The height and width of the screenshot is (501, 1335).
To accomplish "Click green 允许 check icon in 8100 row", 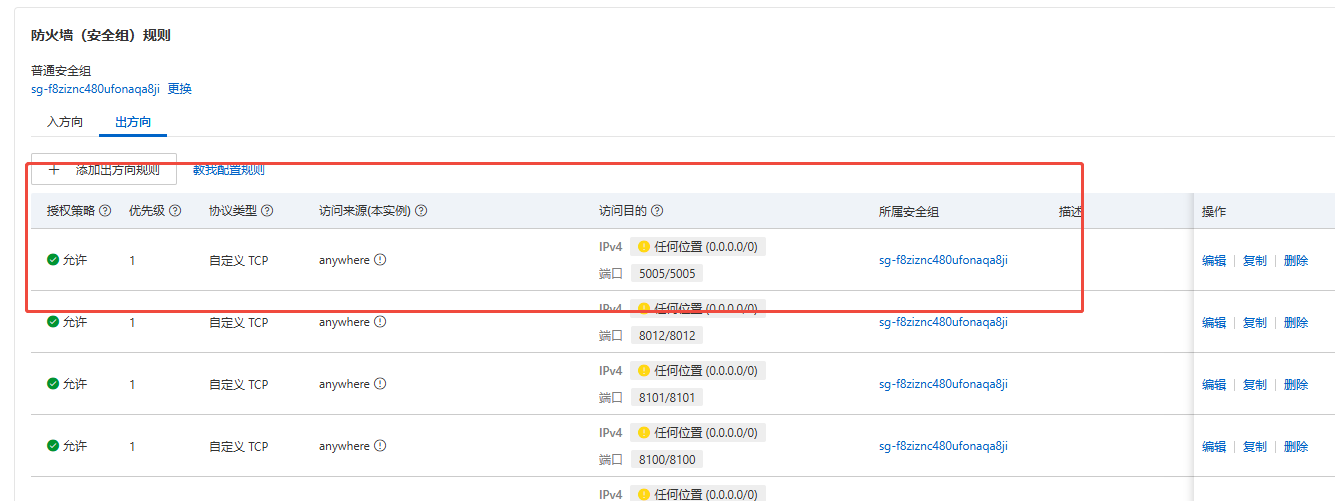I will (x=53, y=446).
